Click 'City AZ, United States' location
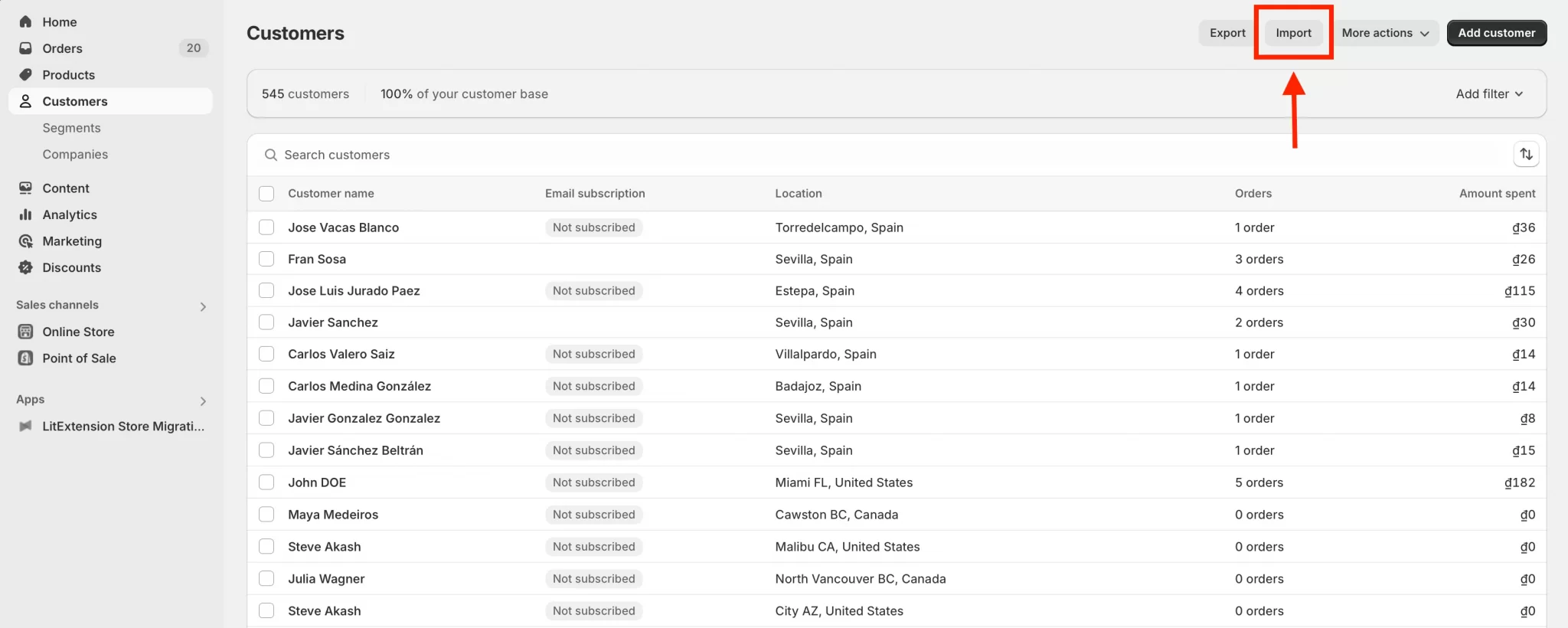 [x=839, y=611]
